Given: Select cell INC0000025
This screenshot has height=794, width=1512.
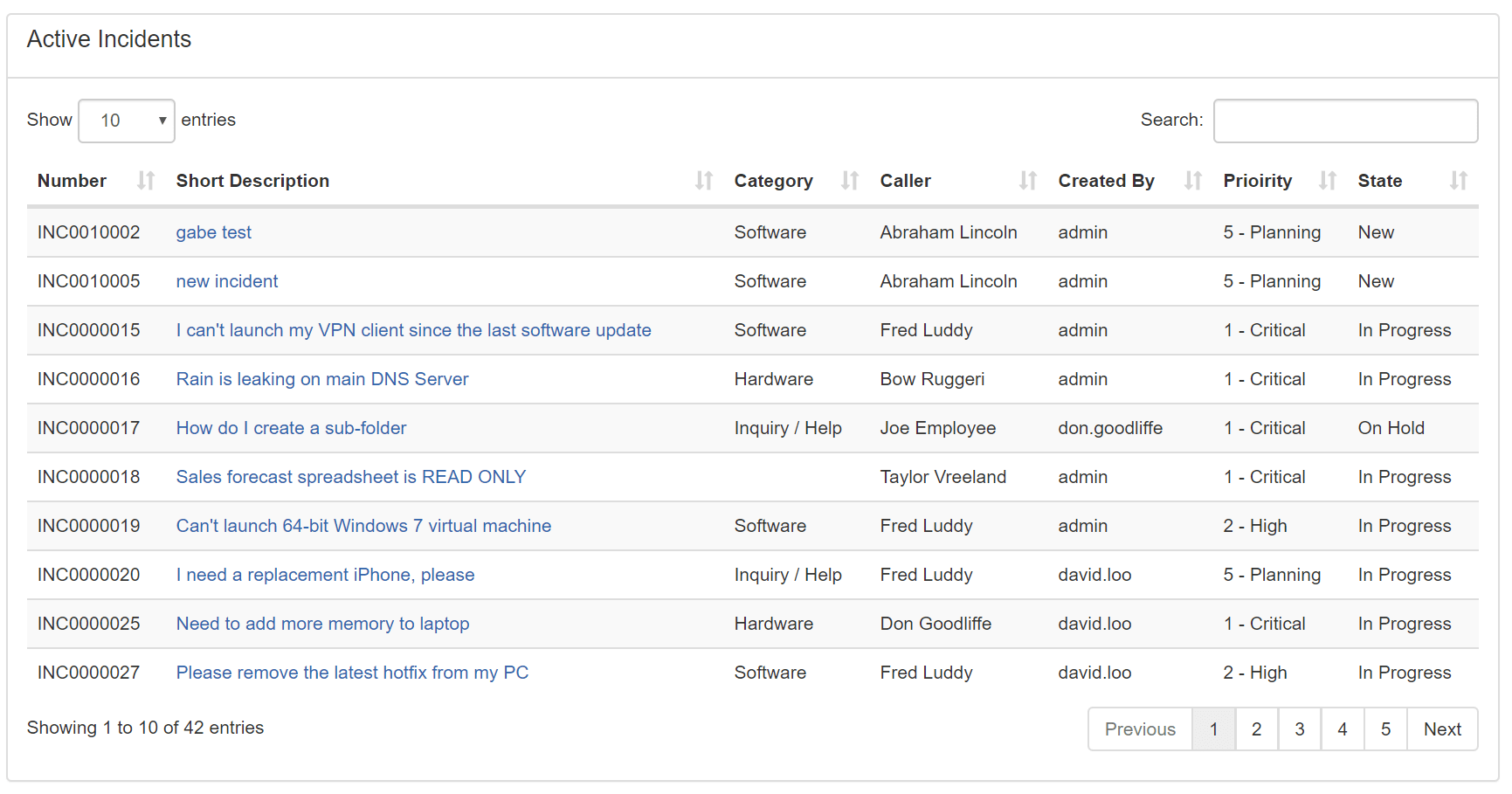Looking at the screenshot, I should [x=89, y=624].
